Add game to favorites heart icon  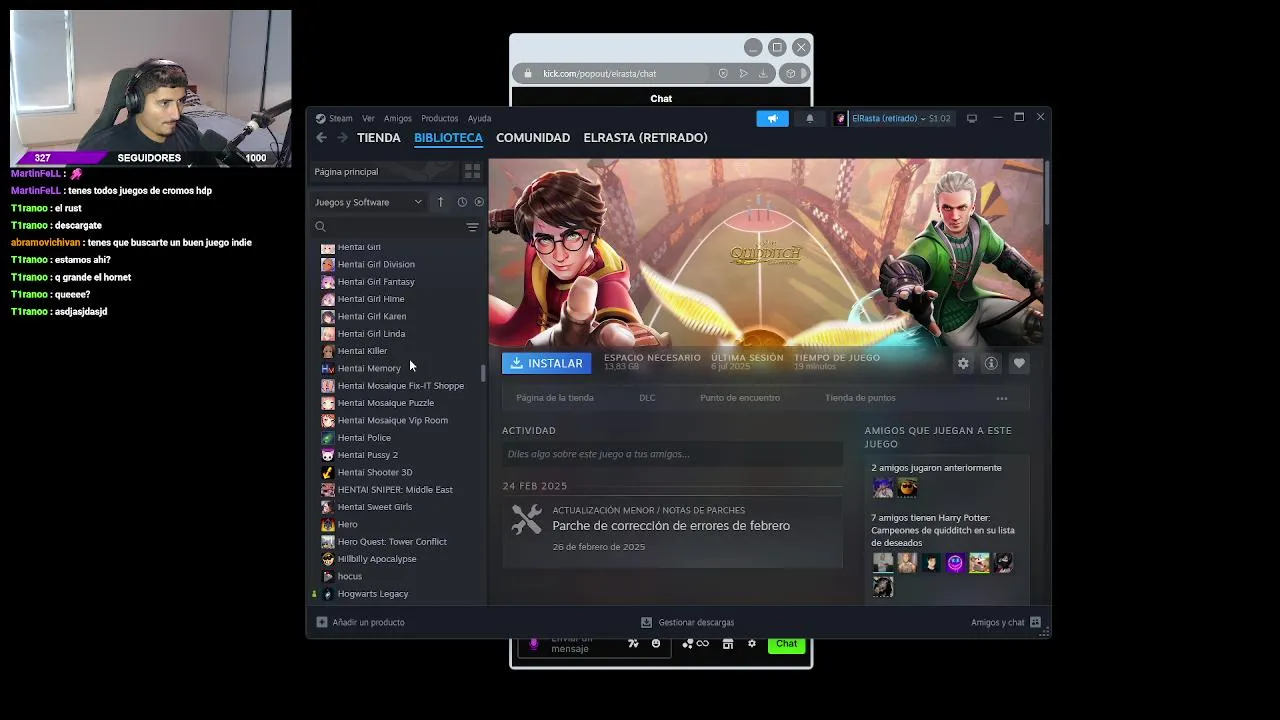[1019, 364]
